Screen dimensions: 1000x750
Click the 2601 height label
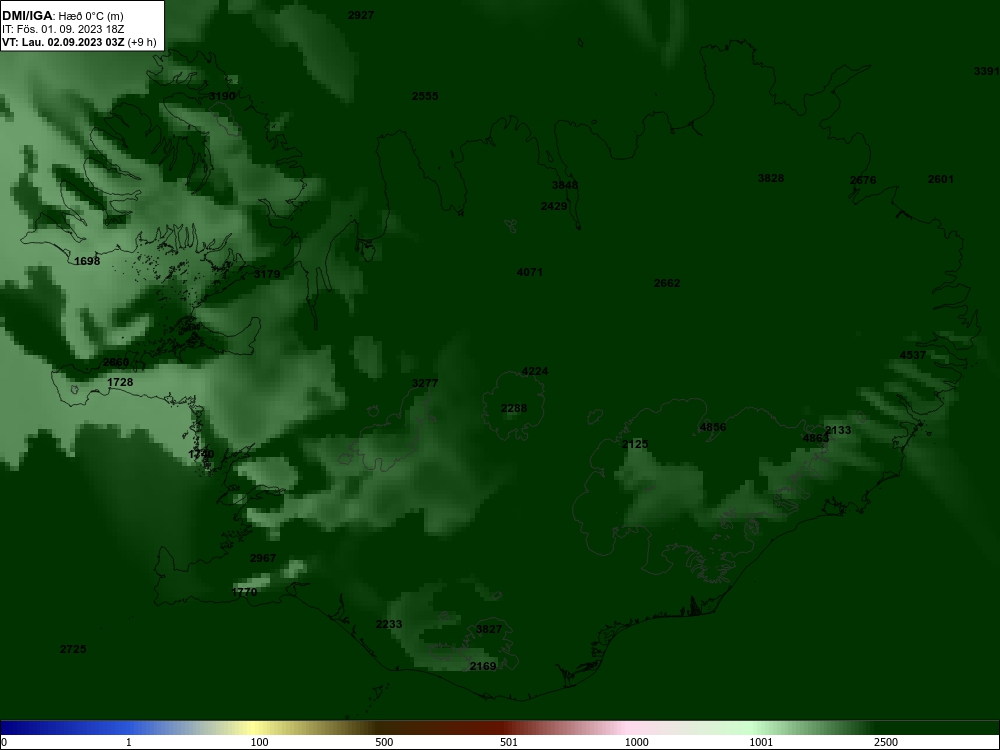point(941,180)
